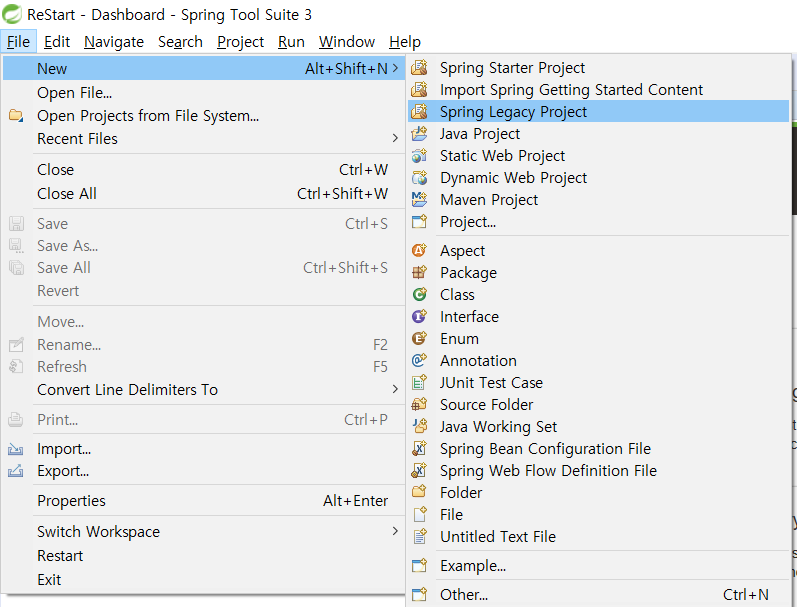Expand the New submenu arrow
The width and height of the screenshot is (797, 607).
(x=395, y=68)
